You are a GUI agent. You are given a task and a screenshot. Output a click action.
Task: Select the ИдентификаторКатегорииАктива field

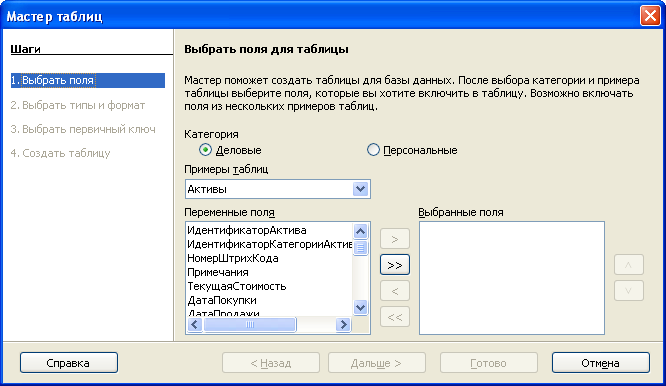pos(269,244)
